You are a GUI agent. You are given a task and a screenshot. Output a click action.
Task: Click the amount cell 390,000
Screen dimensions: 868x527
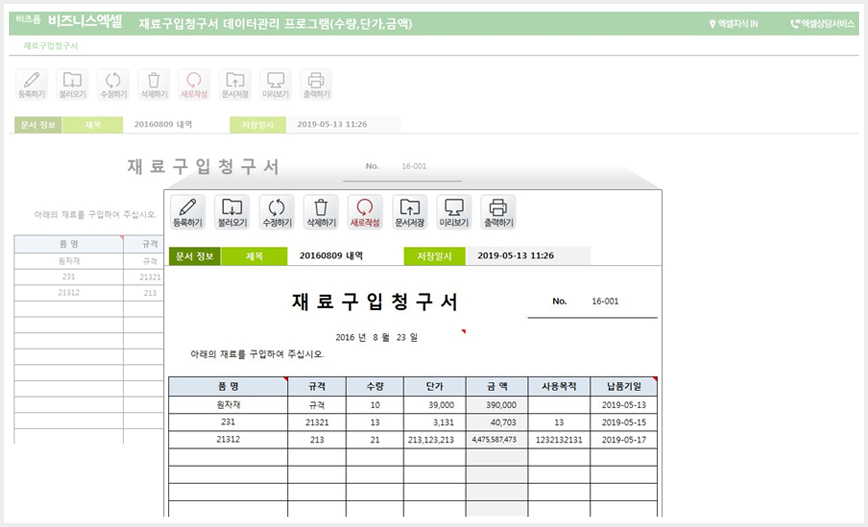[x=497, y=405]
